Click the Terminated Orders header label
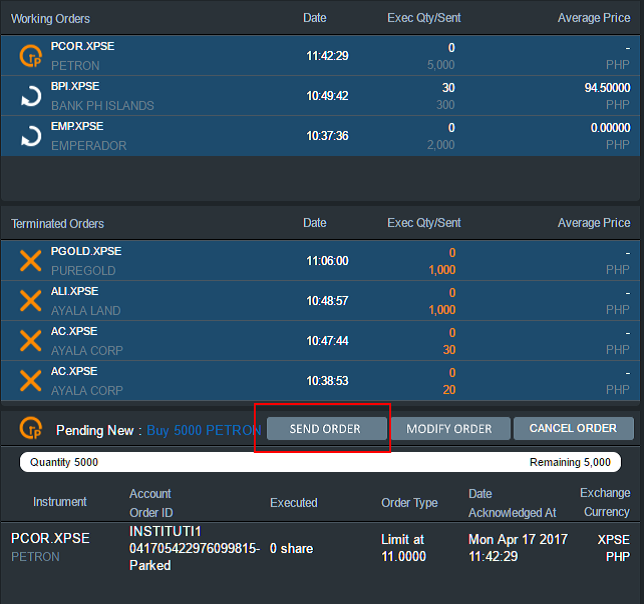644x604 pixels. click(58, 224)
